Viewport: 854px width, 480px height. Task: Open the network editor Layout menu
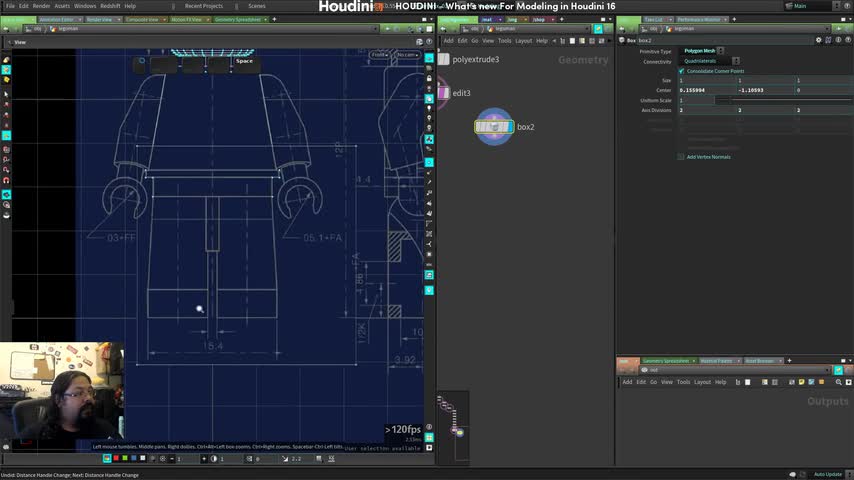[x=523, y=41]
